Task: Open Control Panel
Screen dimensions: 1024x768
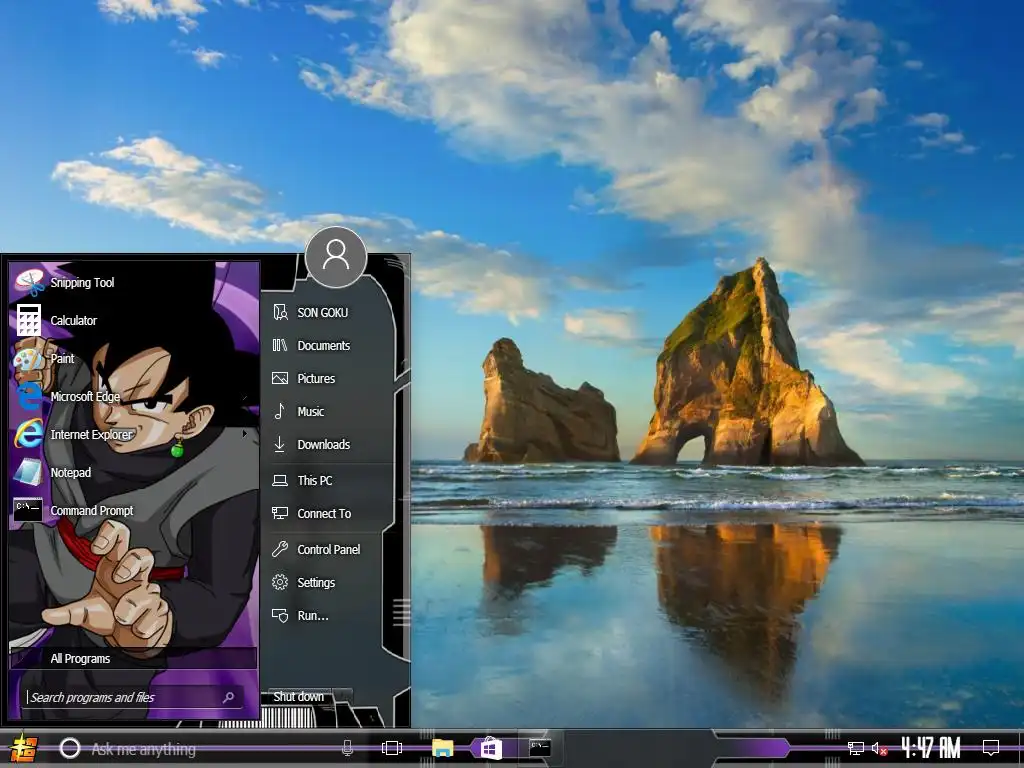Action: pyautogui.click(x=330, y=549)
